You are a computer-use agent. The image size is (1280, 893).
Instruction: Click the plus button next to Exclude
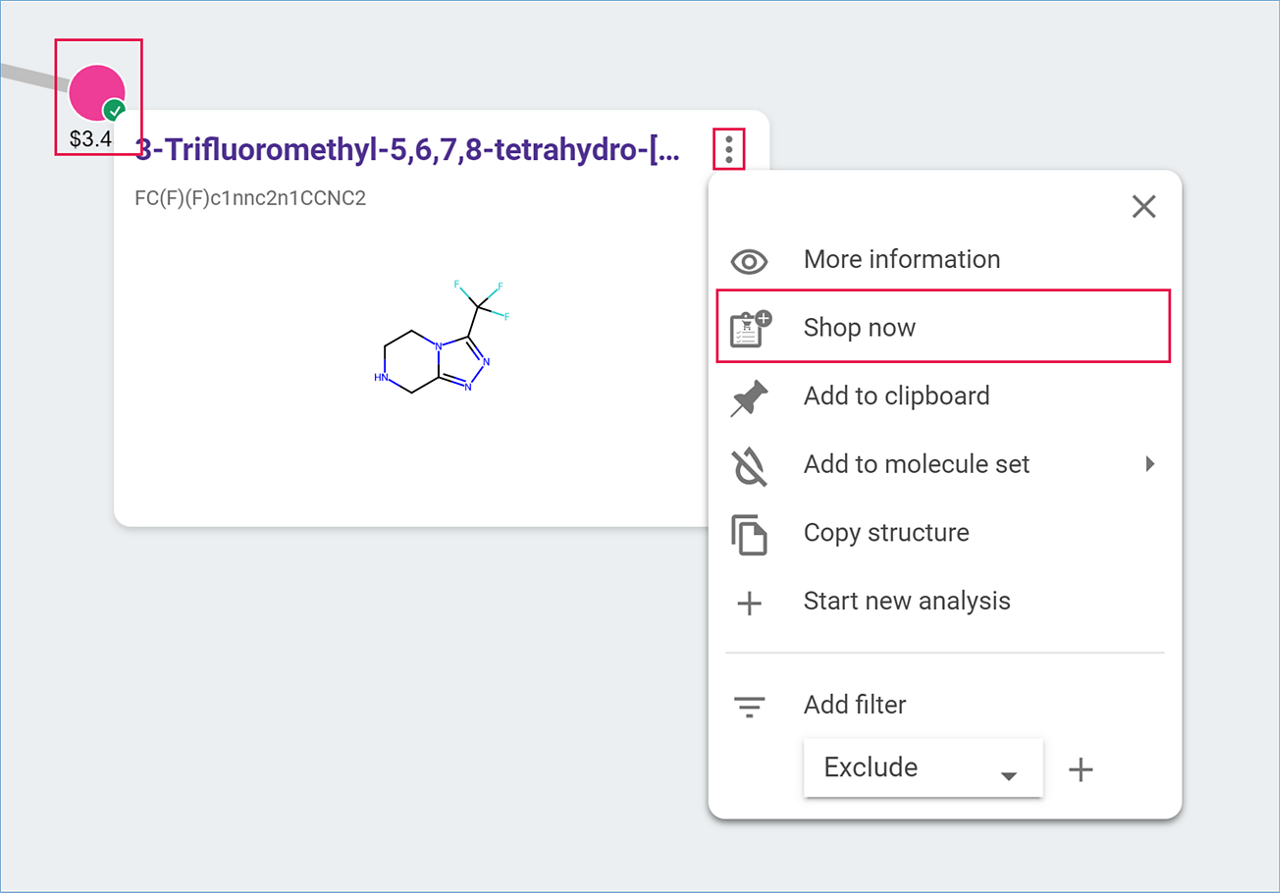[x=1081, y=769]
